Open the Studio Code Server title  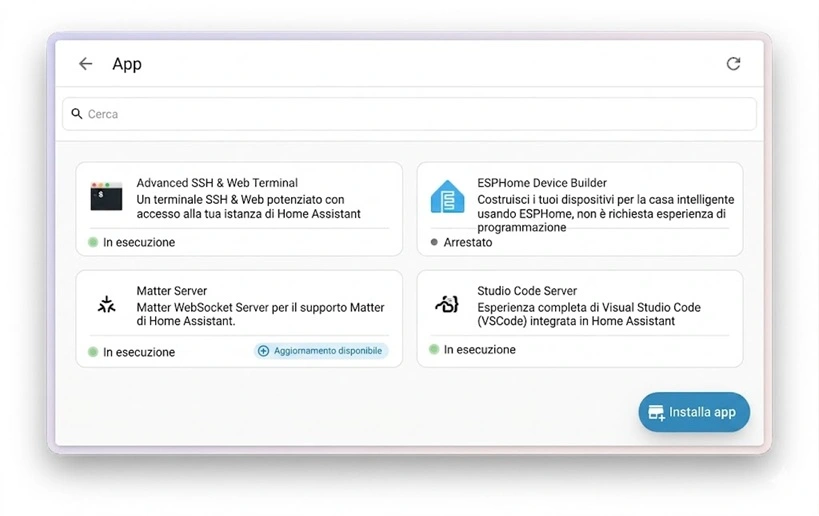click(526, 291)
